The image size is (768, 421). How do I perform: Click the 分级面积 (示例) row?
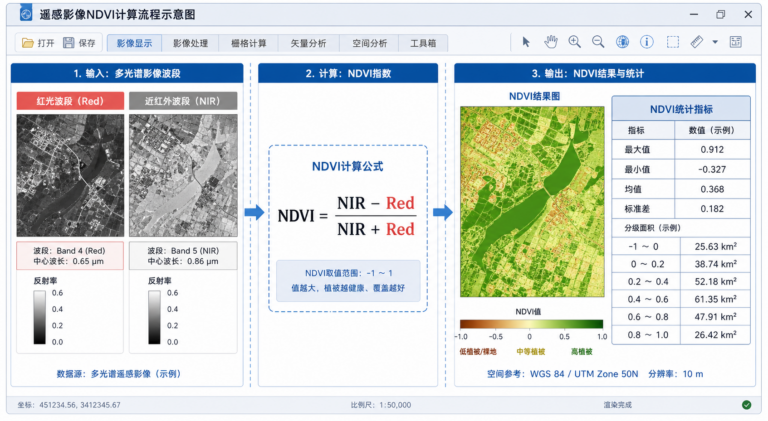pos(681,228)
